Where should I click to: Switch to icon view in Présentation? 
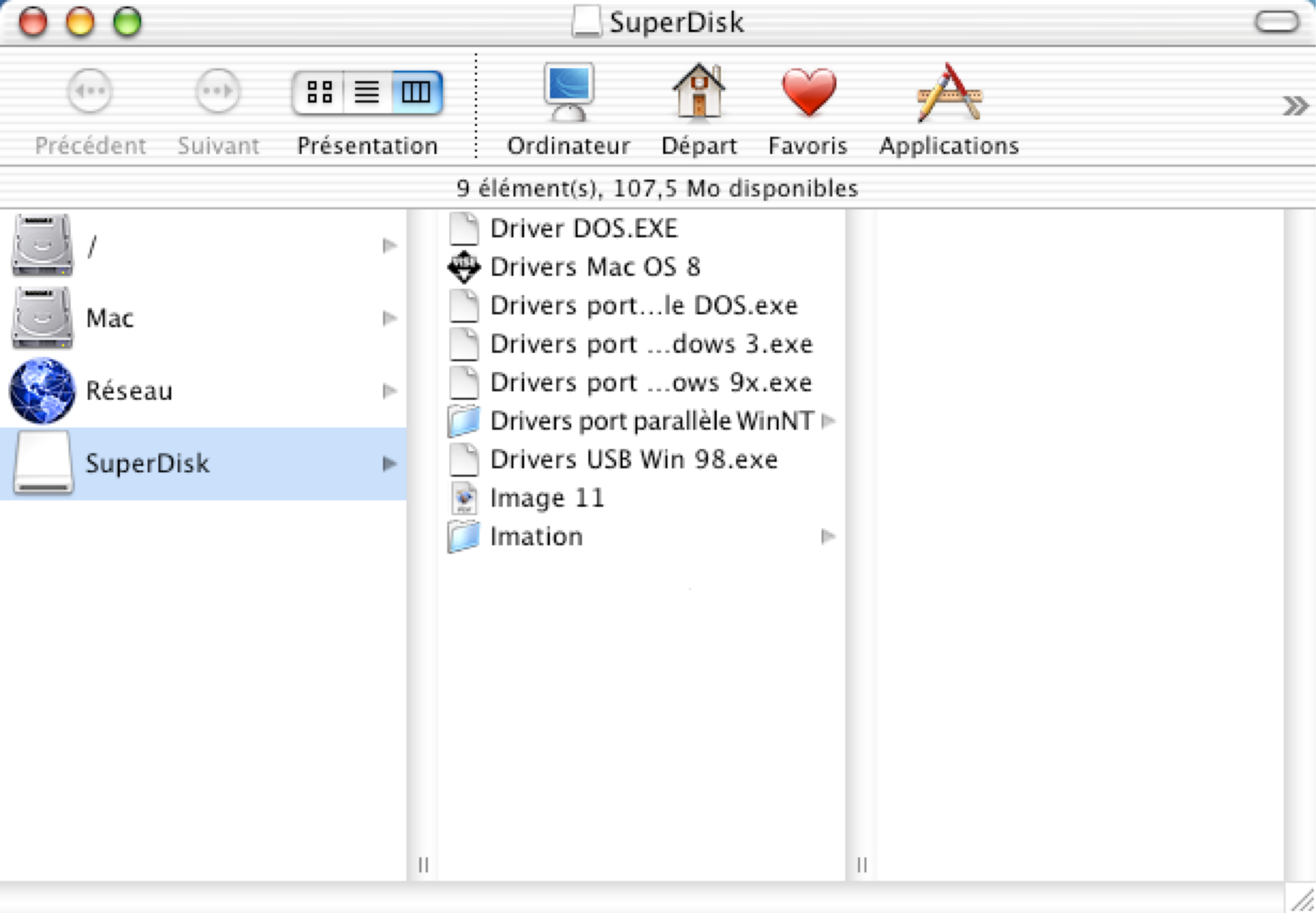[319, 91]
